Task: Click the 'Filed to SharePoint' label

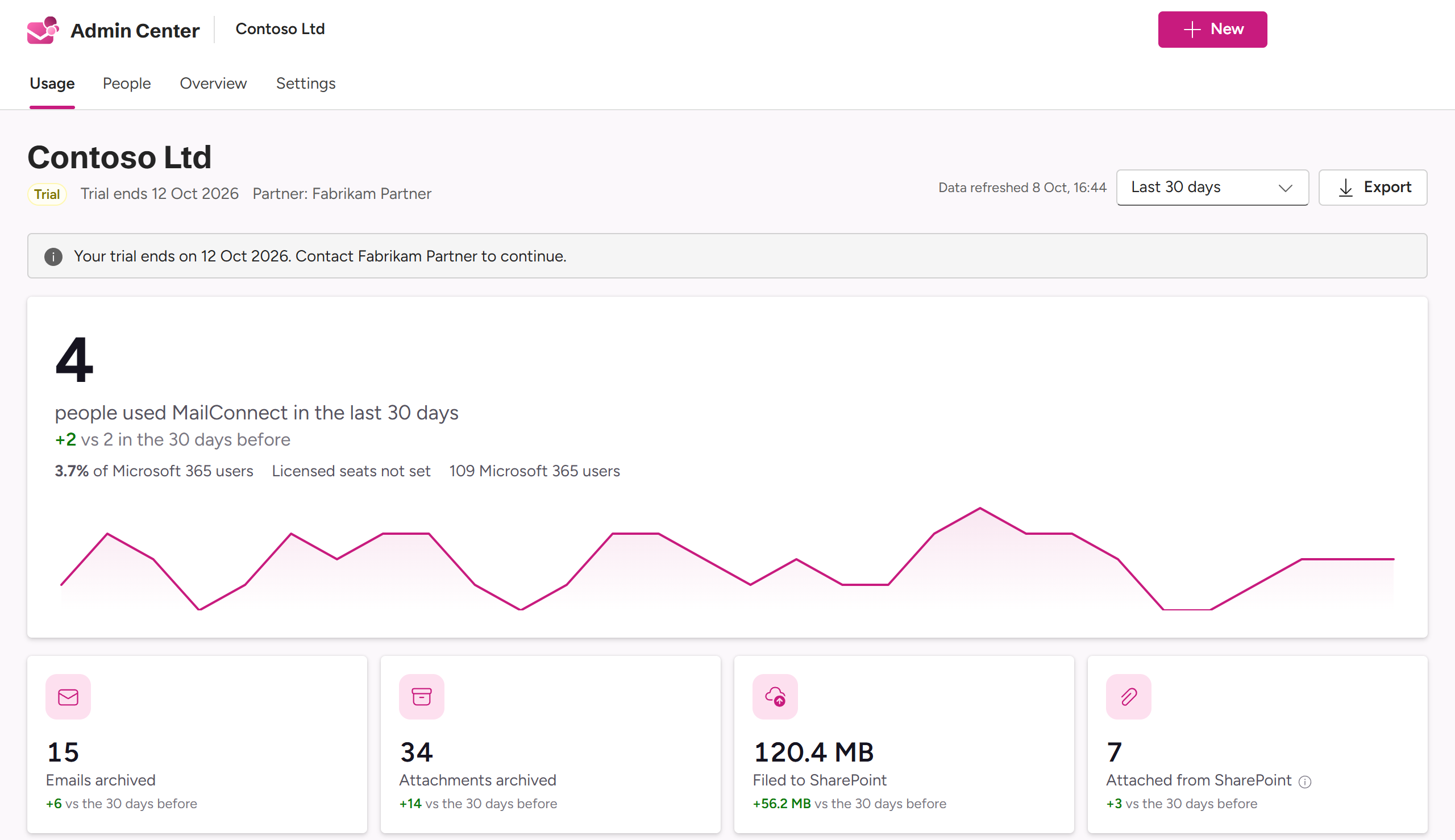Action: [820, 780]
